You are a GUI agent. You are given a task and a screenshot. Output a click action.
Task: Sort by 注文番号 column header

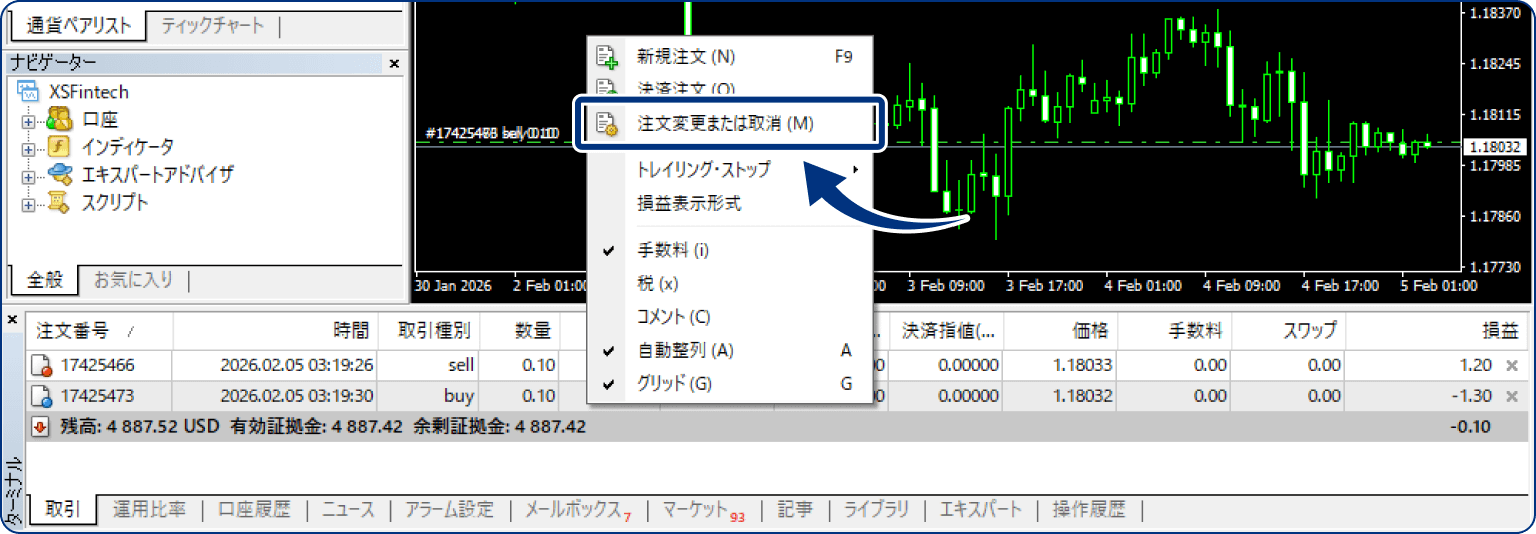pyautogui.click(x=98, y=330)
